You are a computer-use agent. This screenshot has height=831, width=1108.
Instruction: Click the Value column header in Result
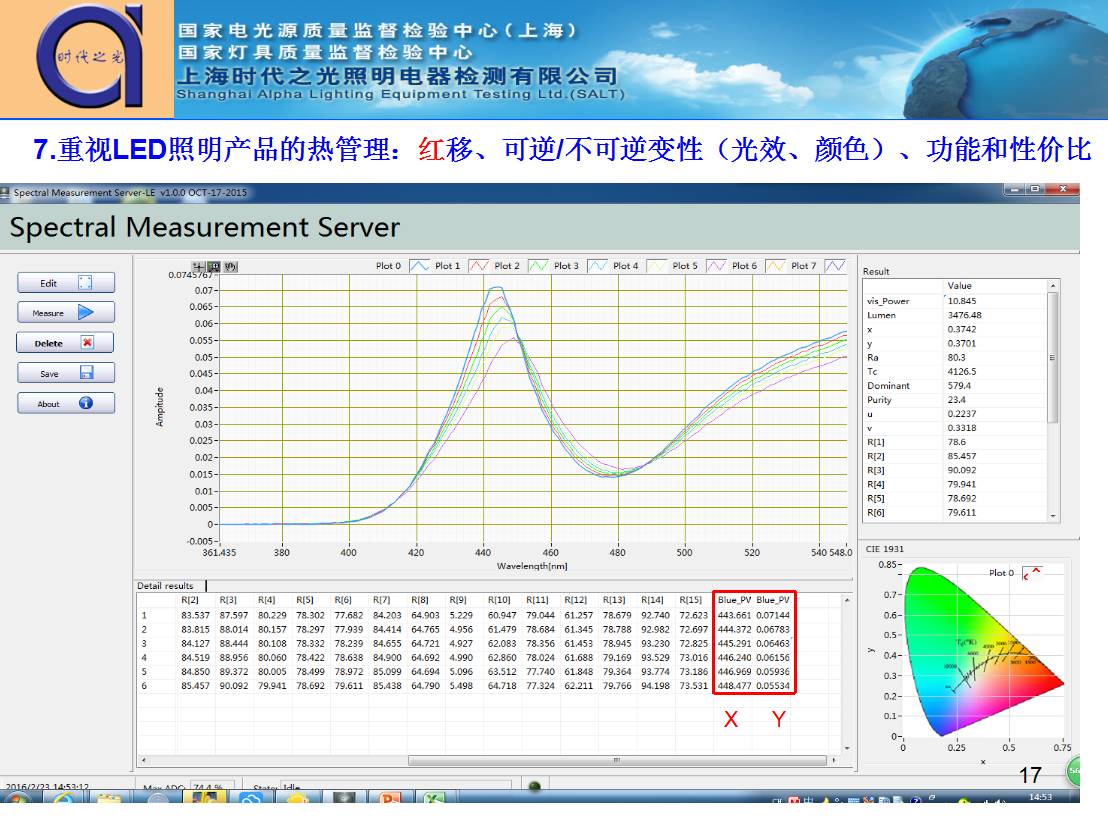[x=960, y=285]
